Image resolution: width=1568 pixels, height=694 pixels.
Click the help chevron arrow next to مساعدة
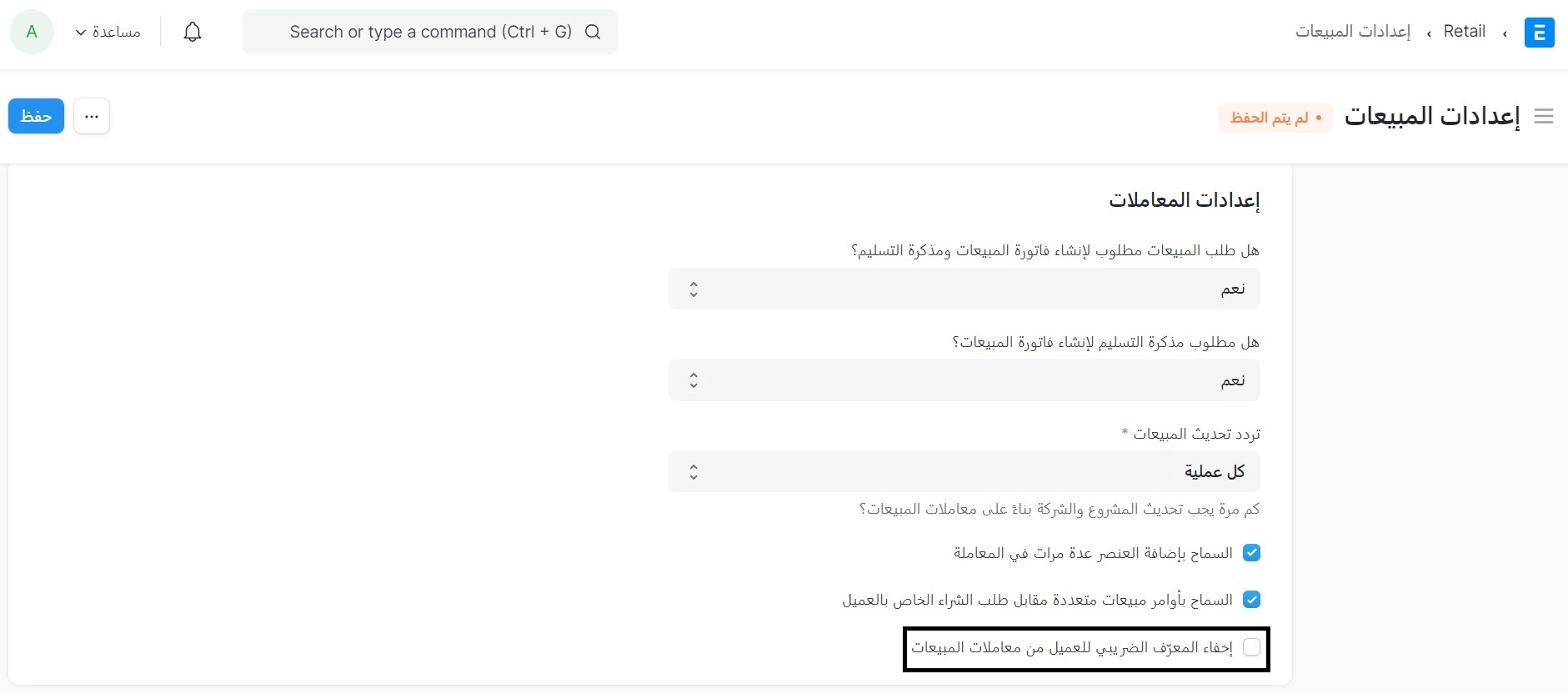click(81, 33)
